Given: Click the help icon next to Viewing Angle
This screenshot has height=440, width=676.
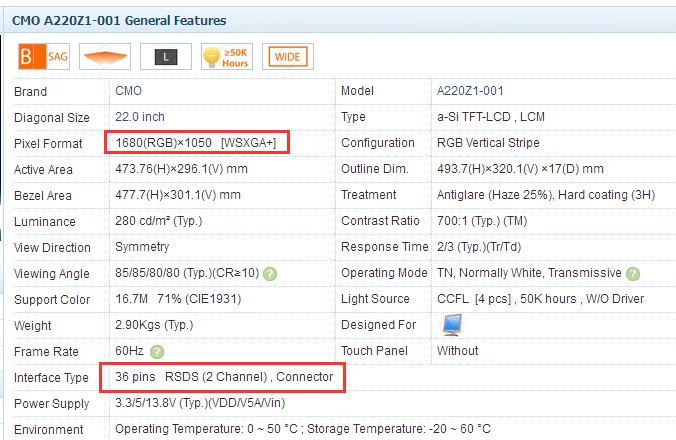Looking at the screenshot, I should click(x=270, y=274).
